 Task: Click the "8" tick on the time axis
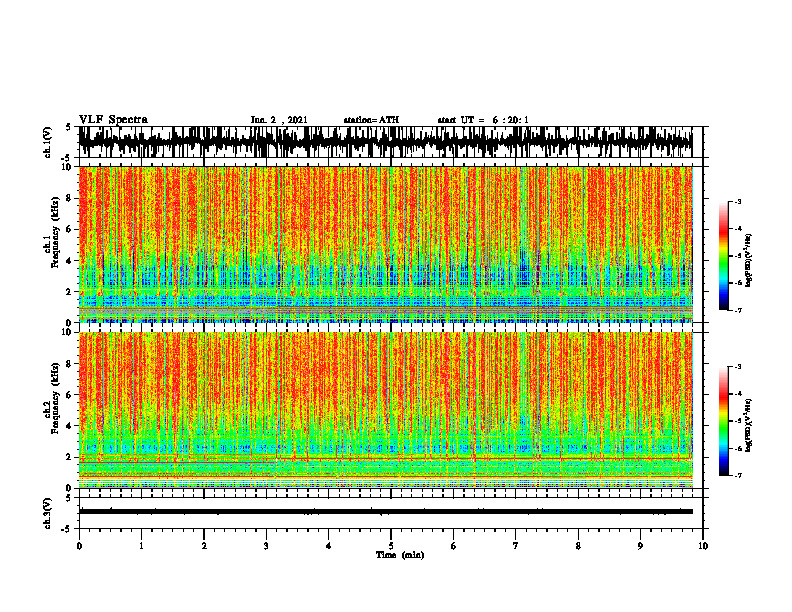pyautogui.click(x=578, y=546)
